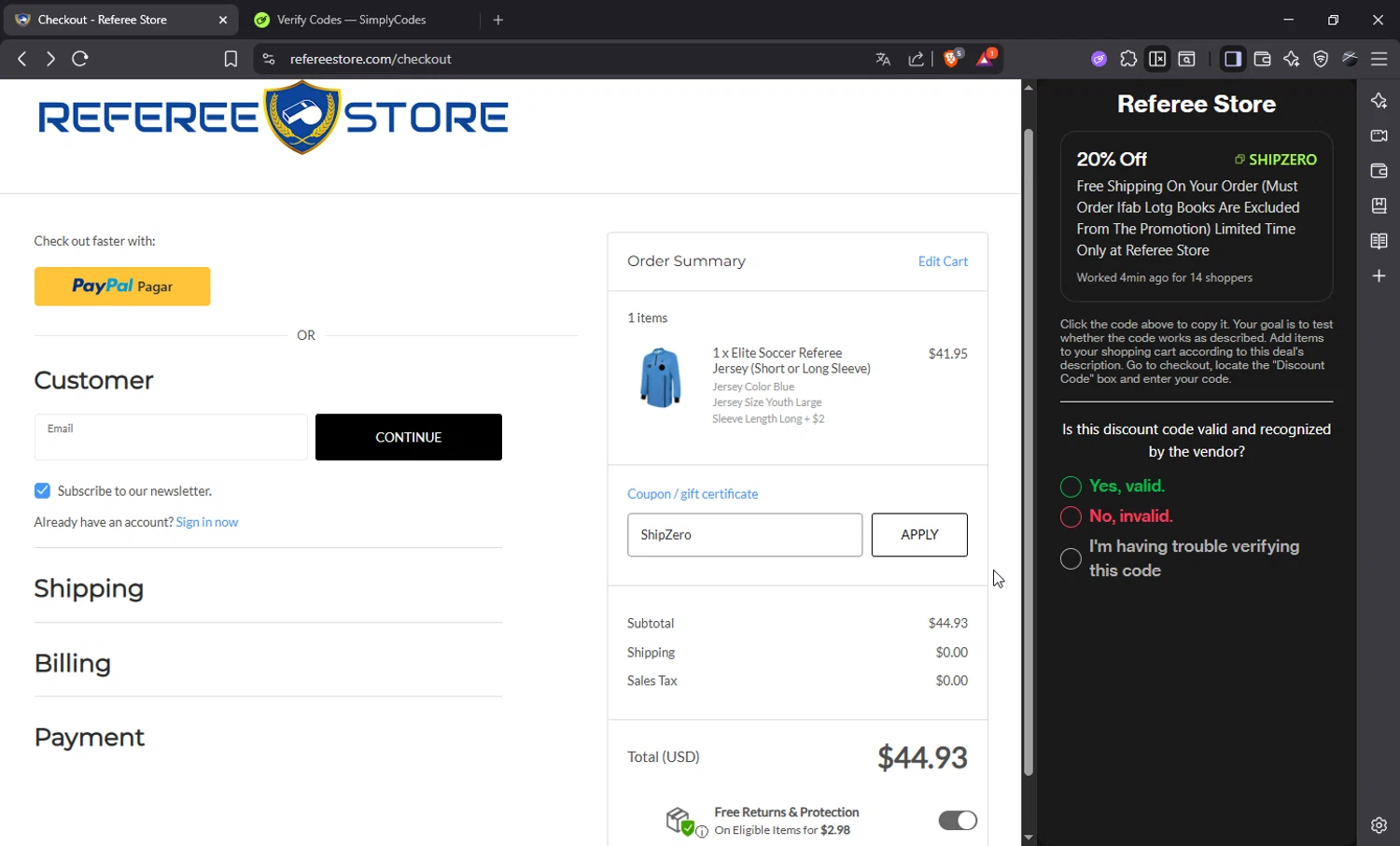The height and width of the screenshot is (846, 1400).
Task: Open site information icon in address bar
Action: coord(269,59)
